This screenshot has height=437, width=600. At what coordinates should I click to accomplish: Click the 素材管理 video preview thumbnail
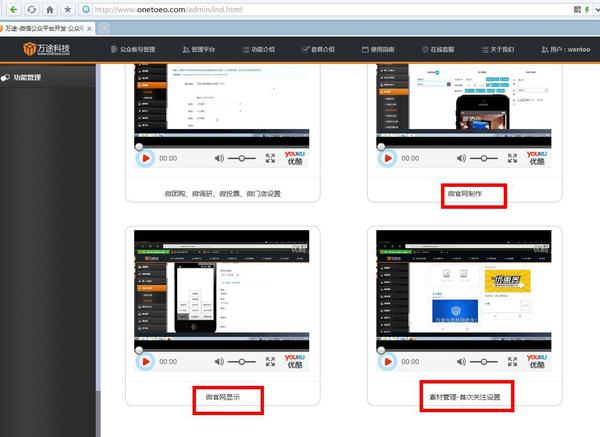pos(464,290)
